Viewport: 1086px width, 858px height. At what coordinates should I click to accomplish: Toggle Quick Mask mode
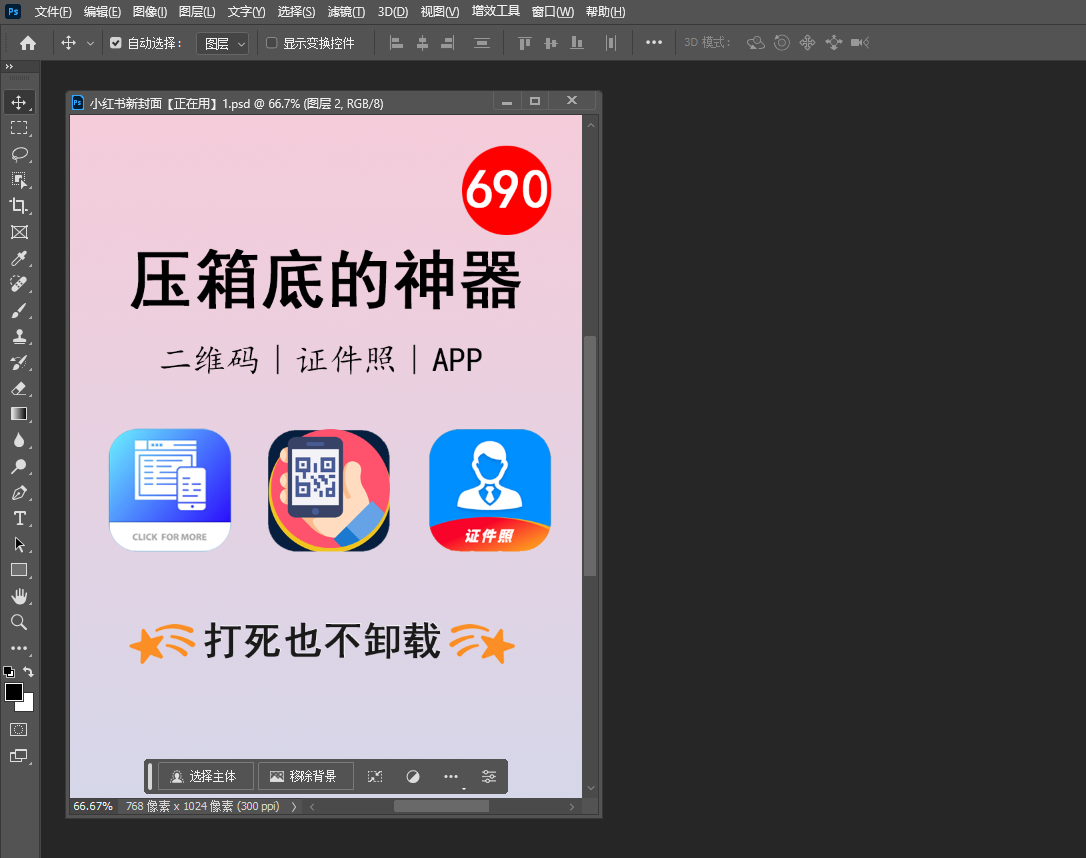click(x=19, y=729)
